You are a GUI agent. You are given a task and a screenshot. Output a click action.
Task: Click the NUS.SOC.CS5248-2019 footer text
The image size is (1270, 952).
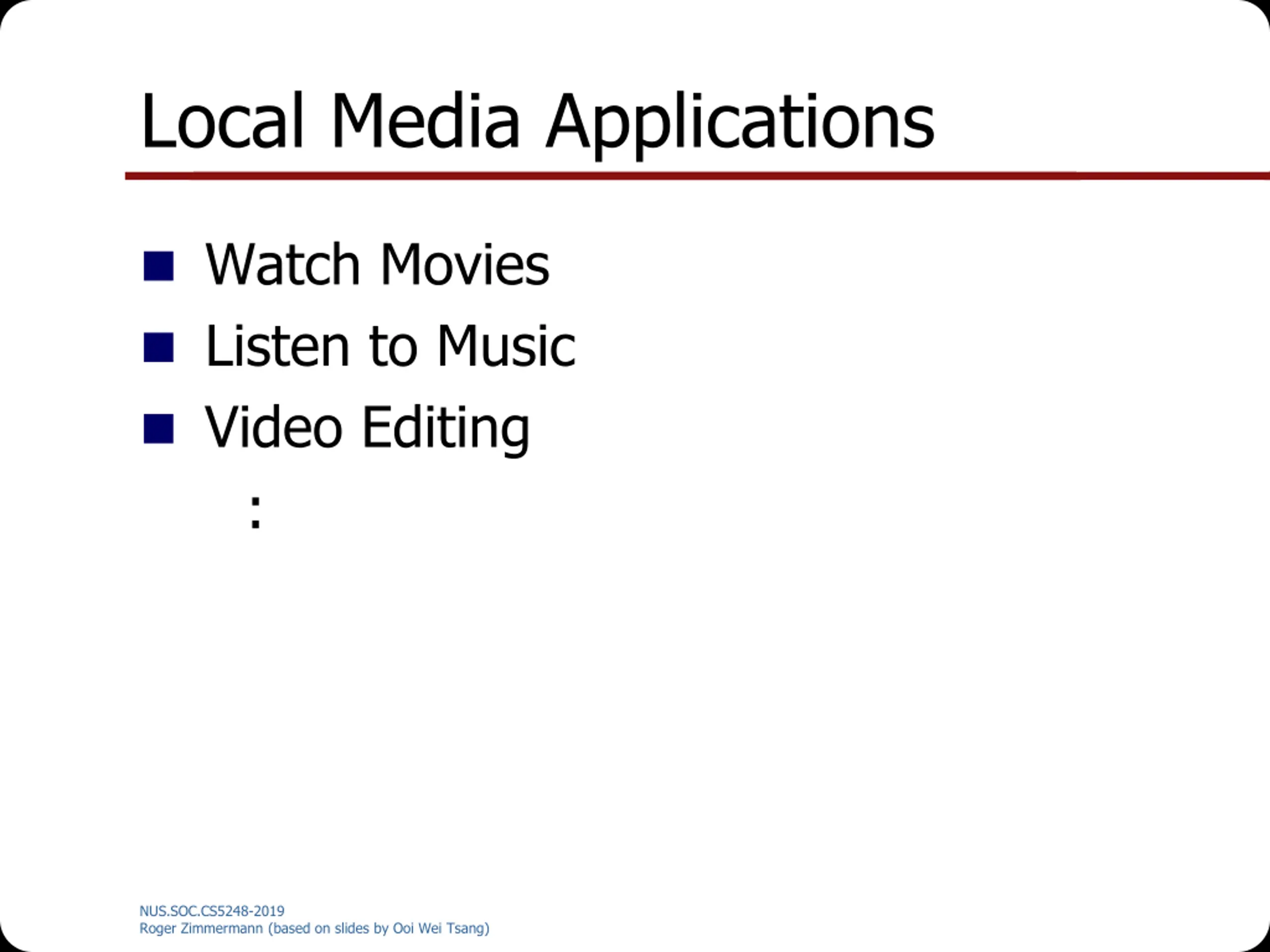pyautogui.click(x=212, y=911)
